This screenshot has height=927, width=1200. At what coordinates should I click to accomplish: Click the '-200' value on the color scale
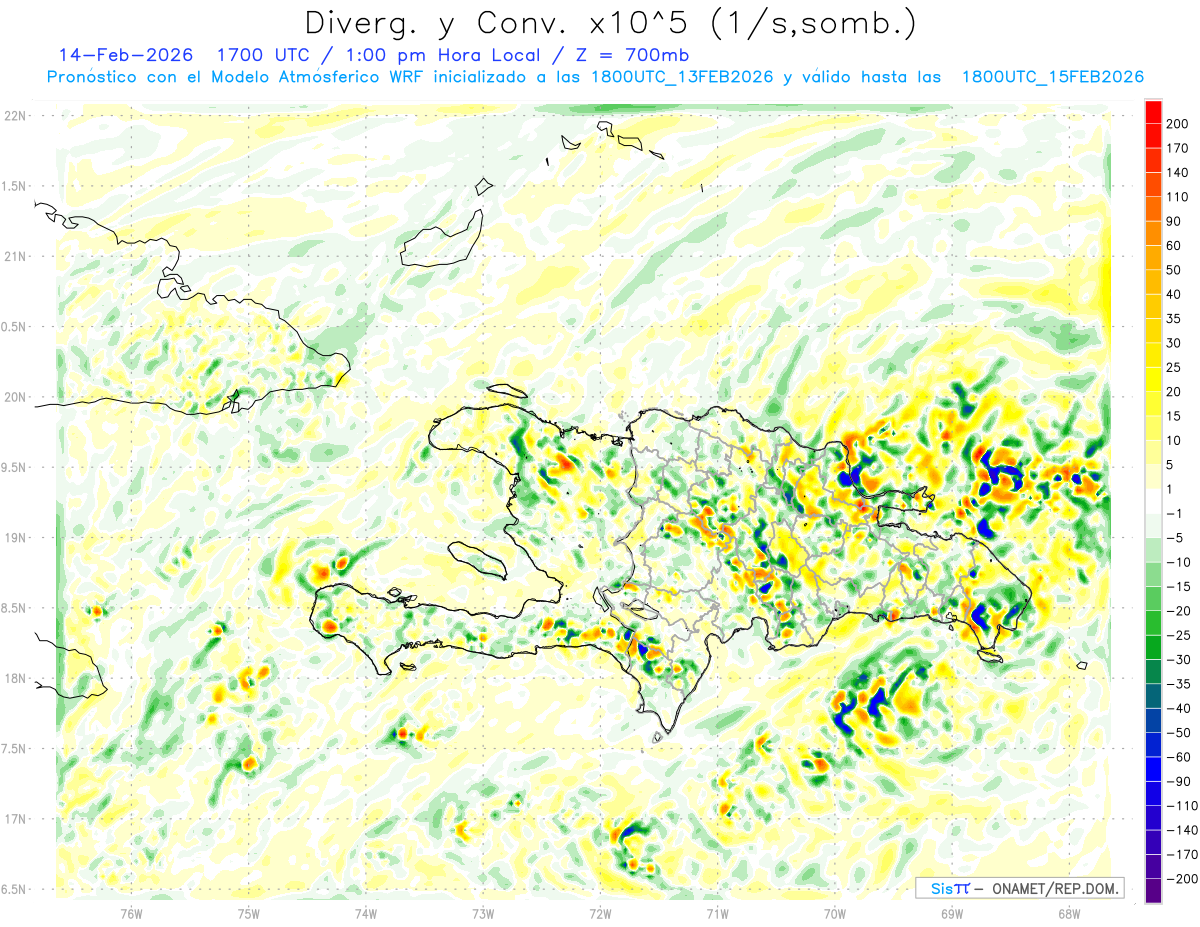pos(1184,880)
